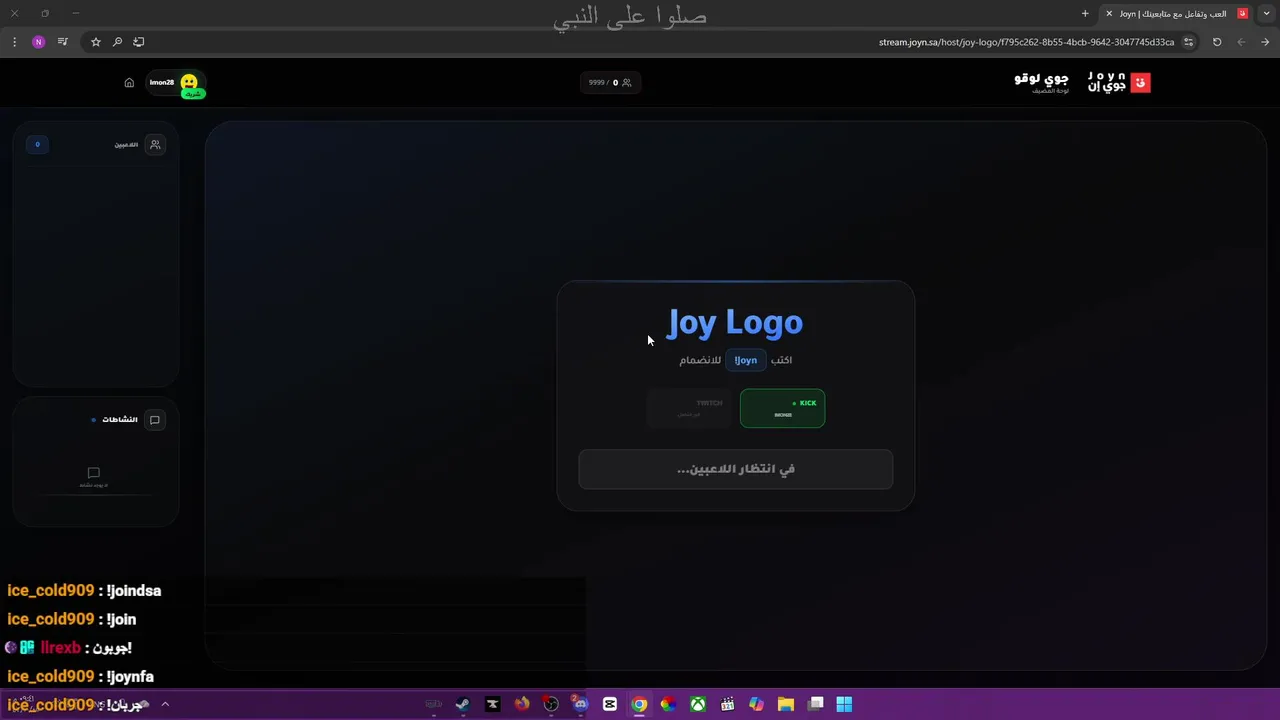Click the waiting for players button
The image size is (1280, 720).
tap(735, 469)
